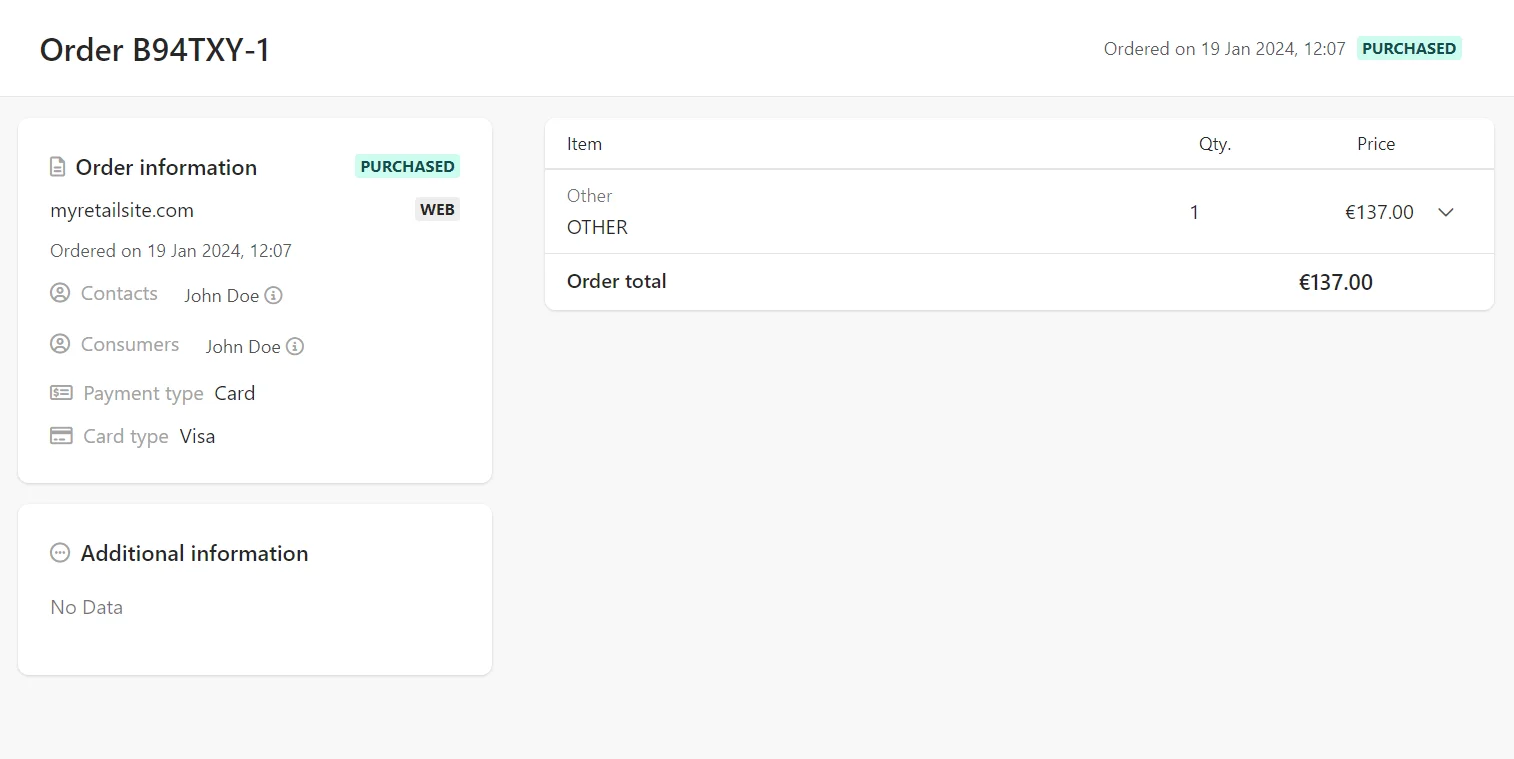Image resolution: width=1514 pixels, height=759 pixels.
Task: Click the No Data text under Additional information
Action: (x=86, y=607)
